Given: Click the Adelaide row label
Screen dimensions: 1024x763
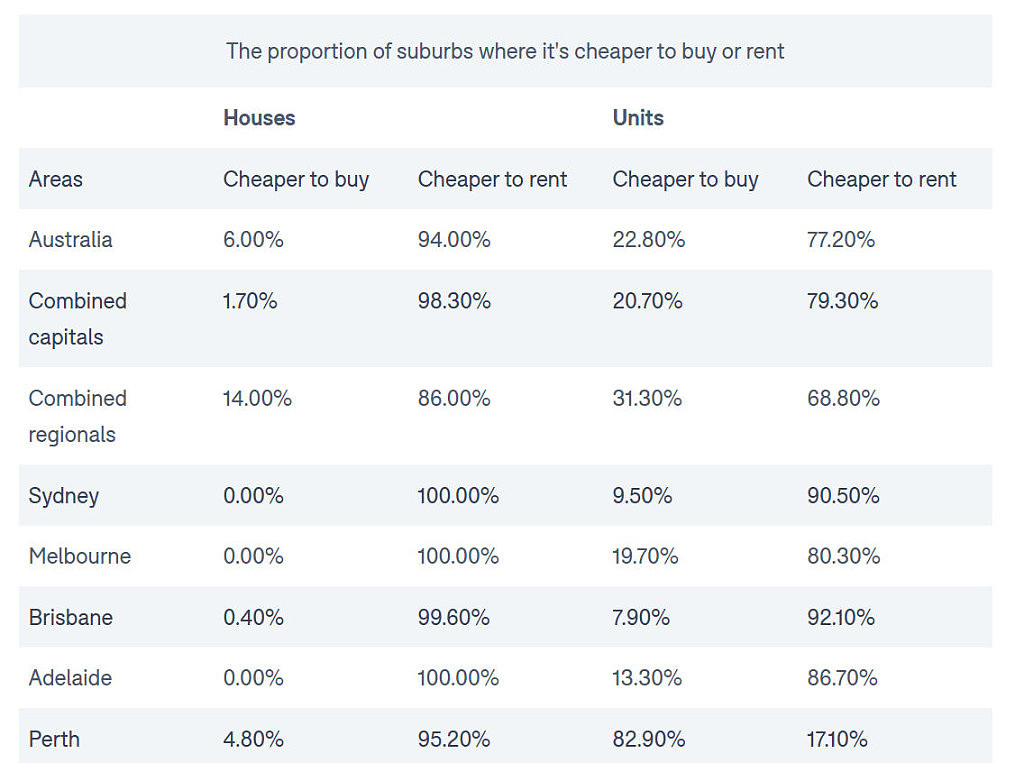Looking at the screenshot, I should (x=70, y=677).
